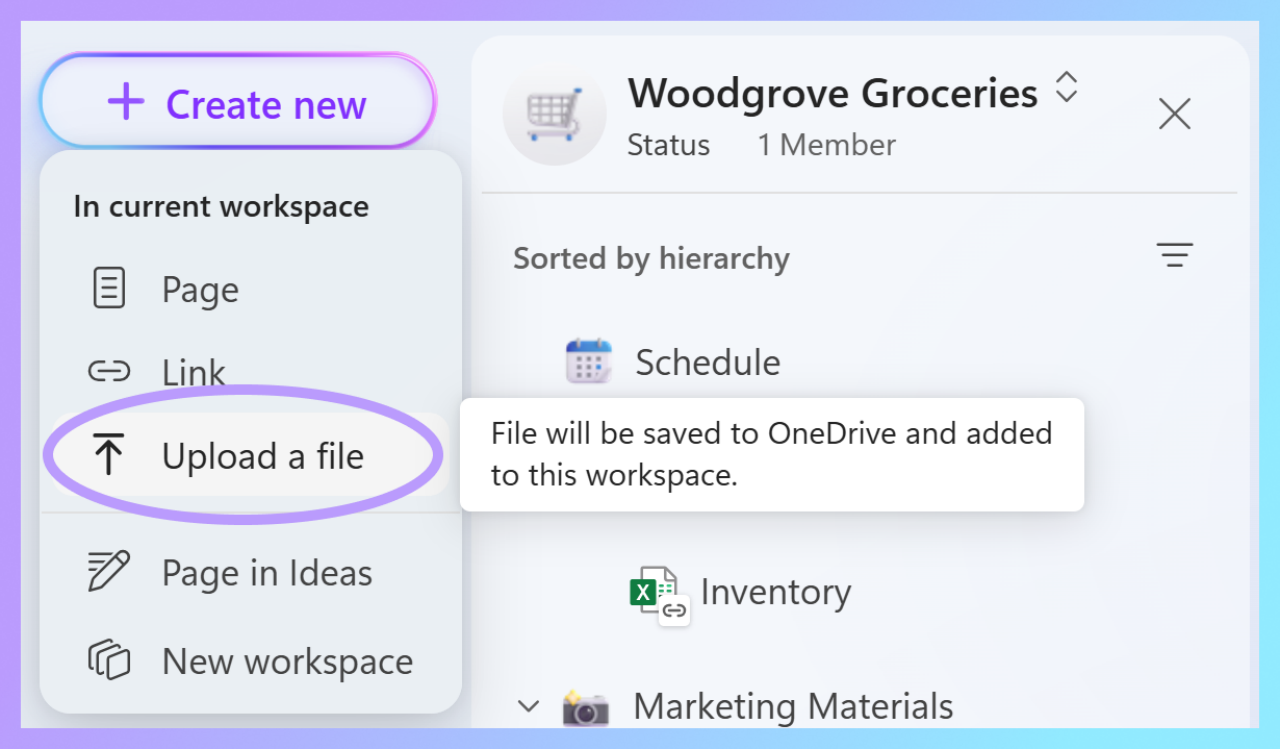Open the Schedule page in the workspace
This screenshot has width=1280, height=749.
pos(707,361)
